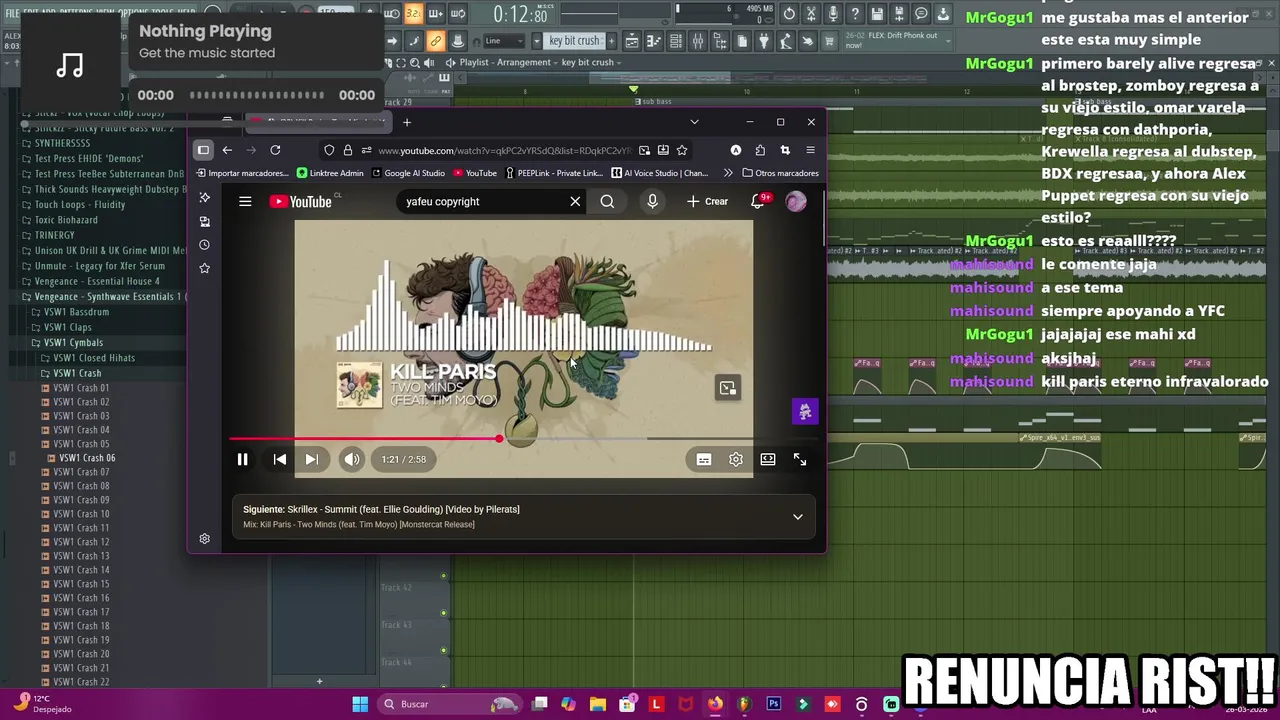Open 'key bit crush' pattern selector

(x=574, y=41)
